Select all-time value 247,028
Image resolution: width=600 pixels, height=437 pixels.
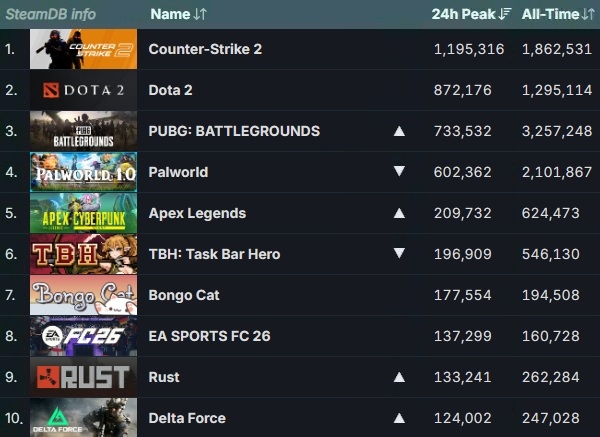(x=551, y=418)
